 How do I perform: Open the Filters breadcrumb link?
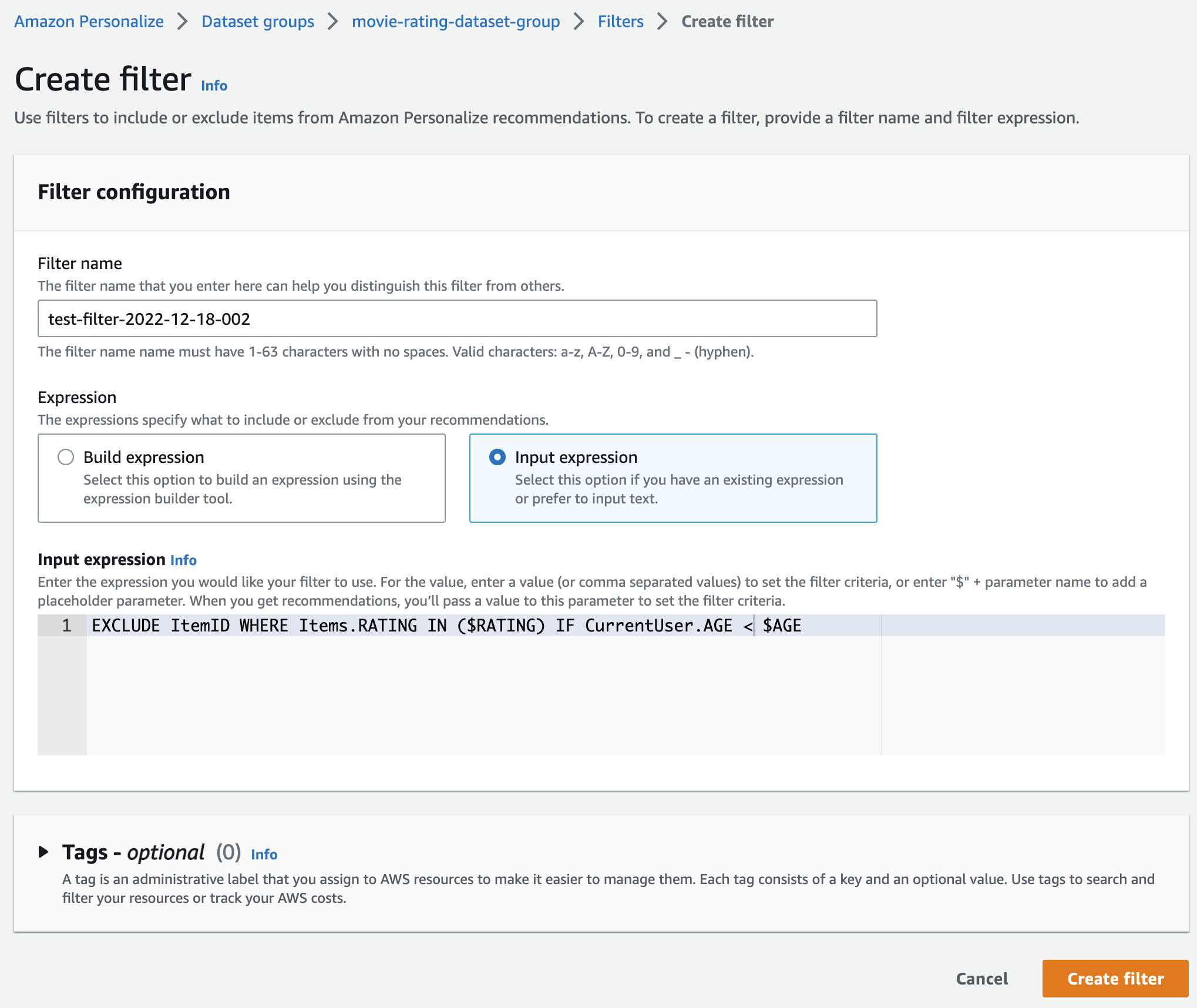coord(620,21)
